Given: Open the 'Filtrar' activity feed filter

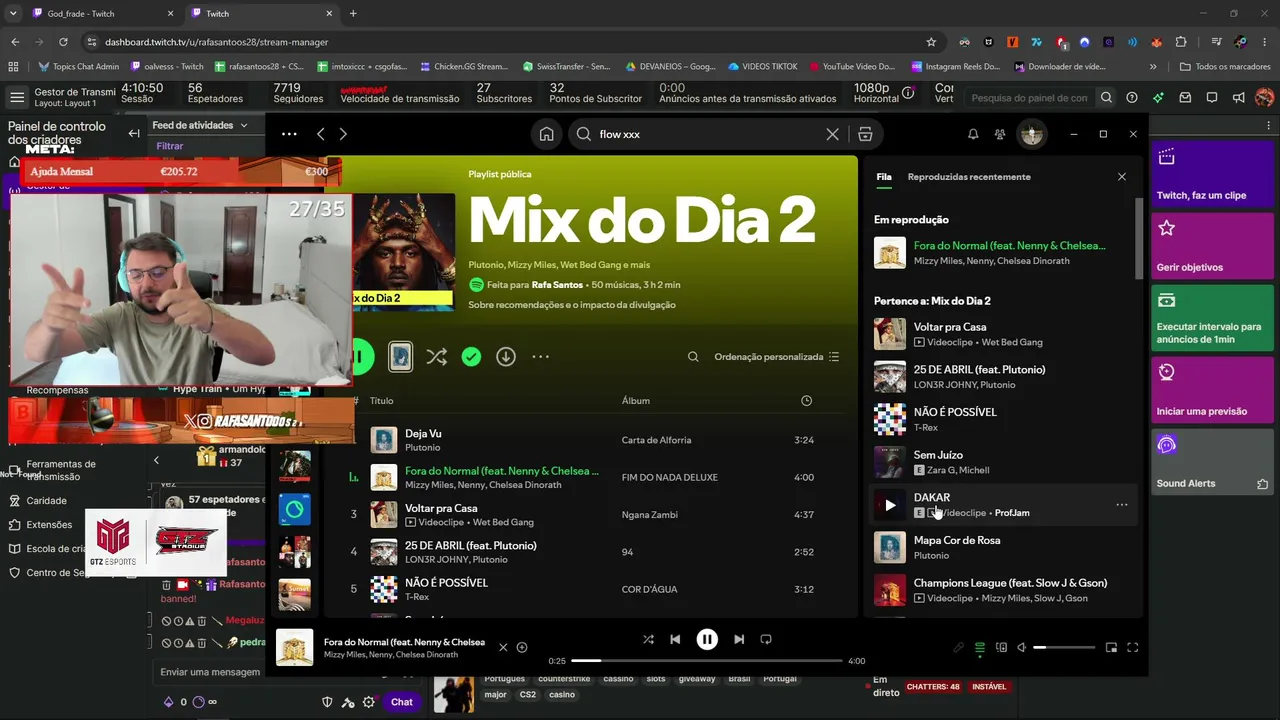Looking at the screenshot, I should click(170, 146).
